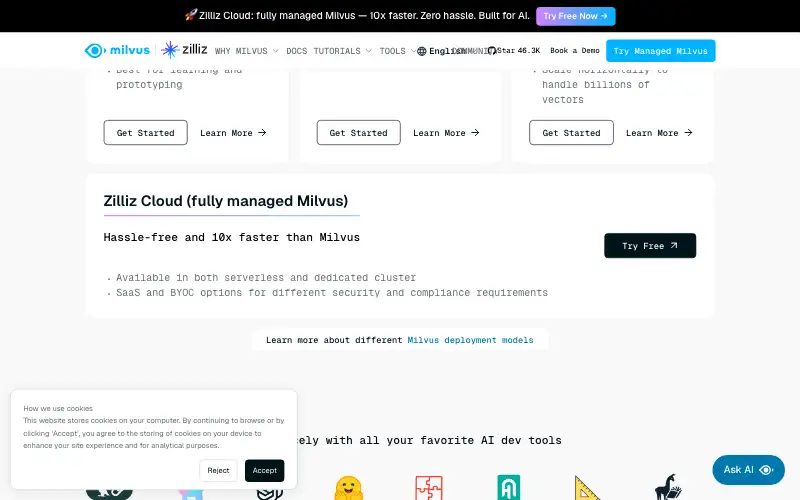Click the How we use cookies heading
Image resolution: width=800 pixels, height=500 pixels.
pos(58,408)
